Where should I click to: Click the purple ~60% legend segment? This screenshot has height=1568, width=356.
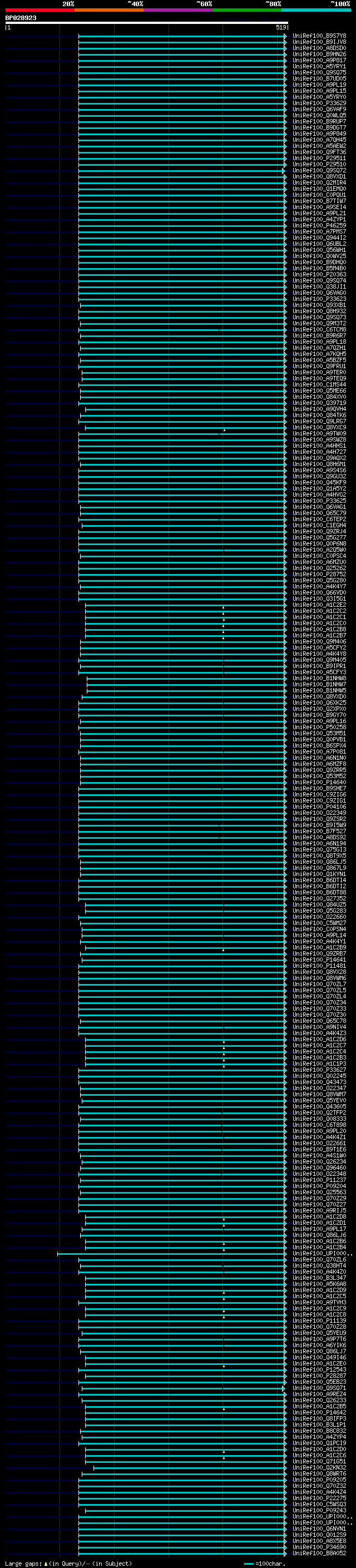[x=177, y=10]
